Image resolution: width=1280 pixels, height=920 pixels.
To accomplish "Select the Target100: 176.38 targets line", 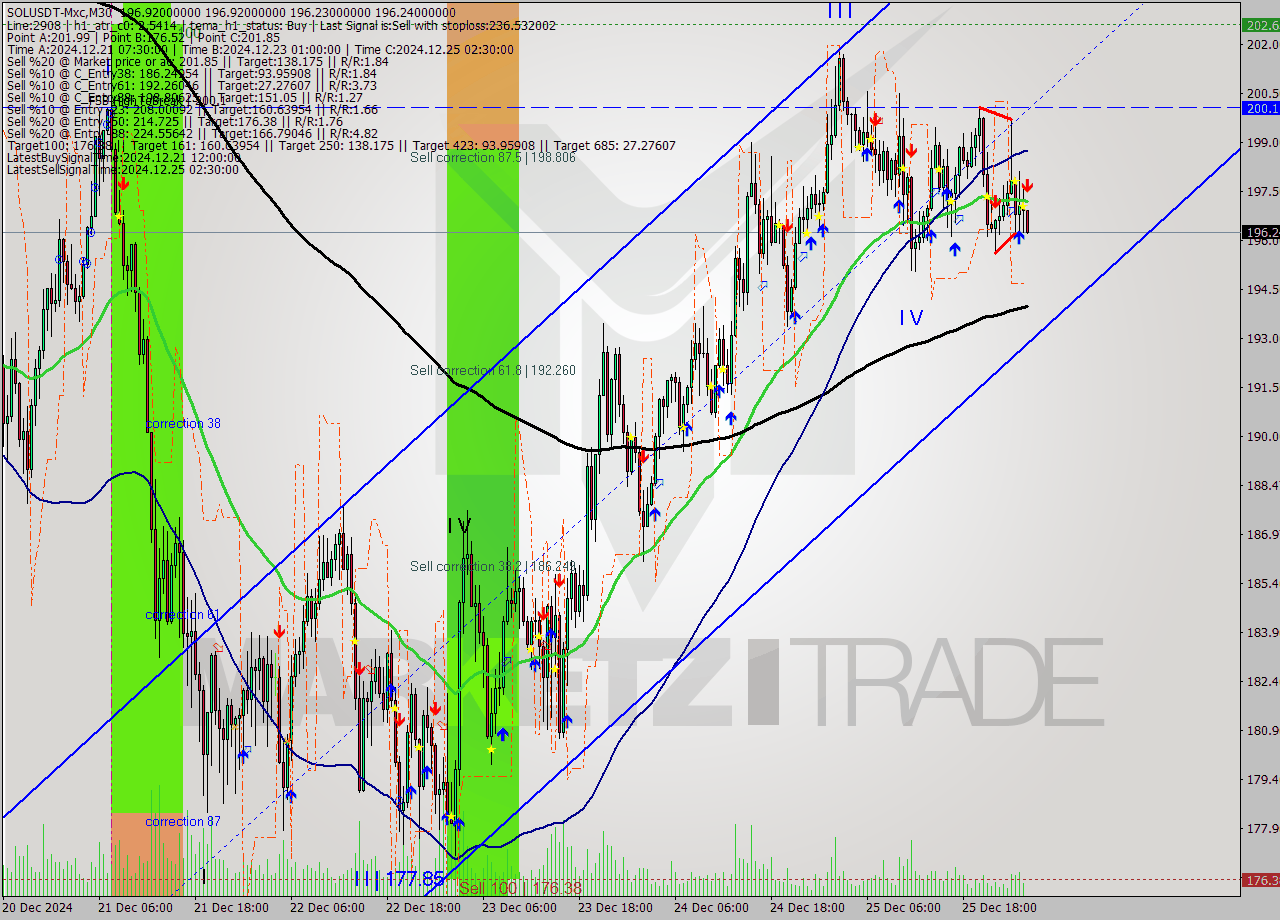I will pyautogui.click(x=341, y=145).
